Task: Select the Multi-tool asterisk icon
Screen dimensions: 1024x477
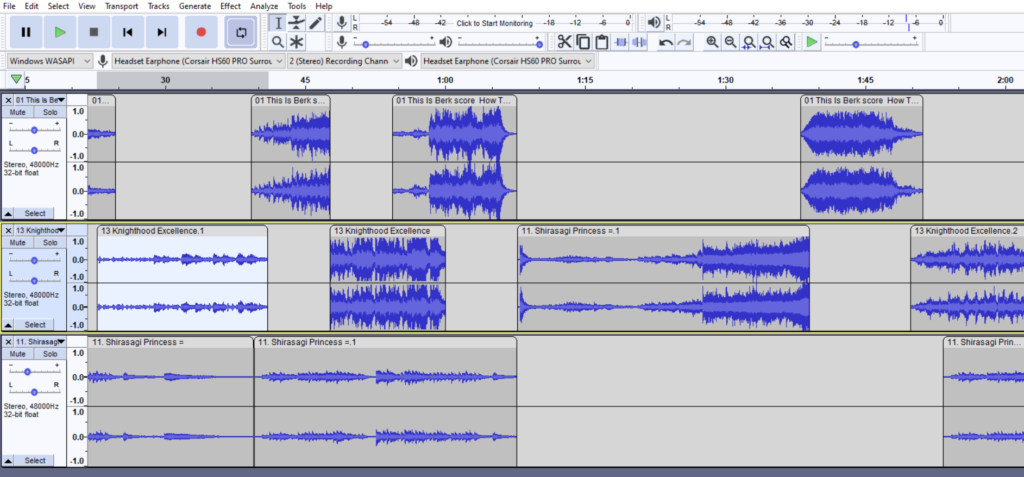Action: [x=296, y=42]
